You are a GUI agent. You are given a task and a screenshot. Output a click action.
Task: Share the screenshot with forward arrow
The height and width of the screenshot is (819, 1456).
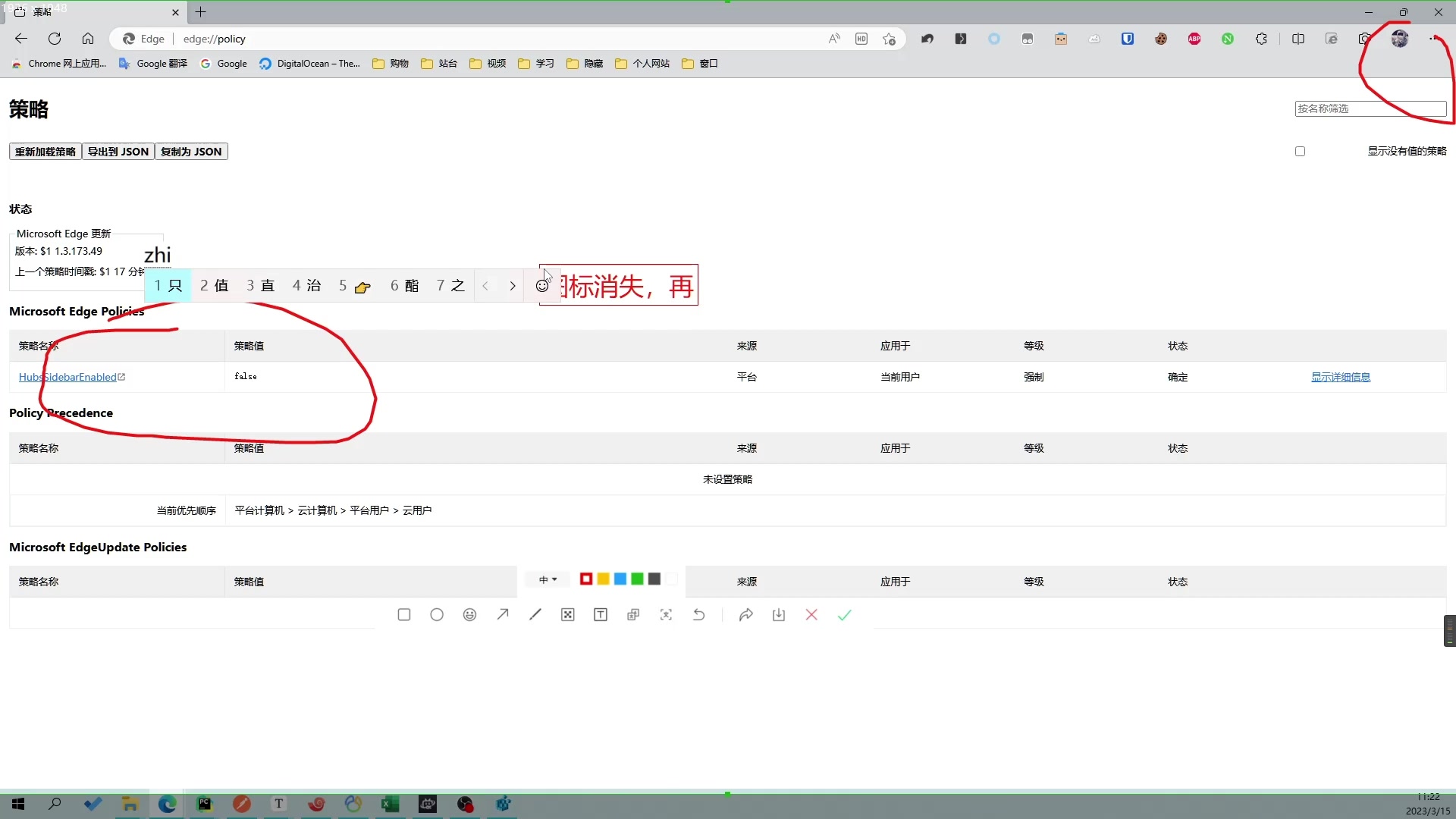pyautogui.click(x=746, y=615)
